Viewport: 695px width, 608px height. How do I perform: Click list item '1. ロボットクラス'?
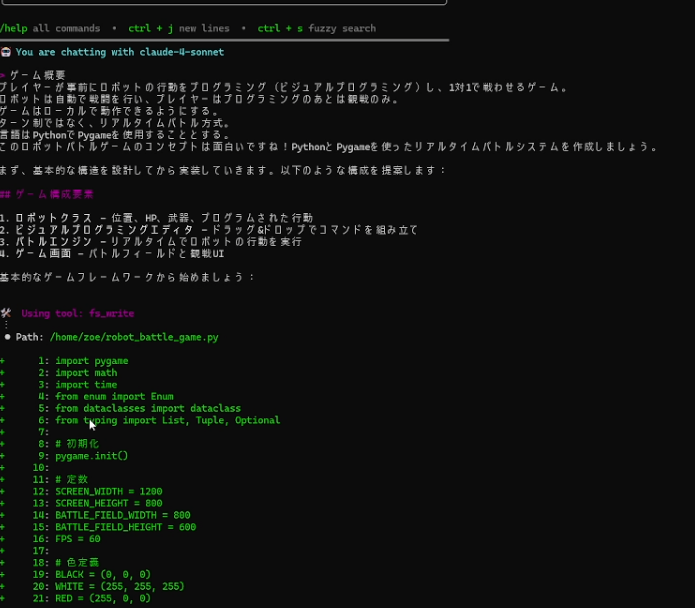(x=156, y=218)
